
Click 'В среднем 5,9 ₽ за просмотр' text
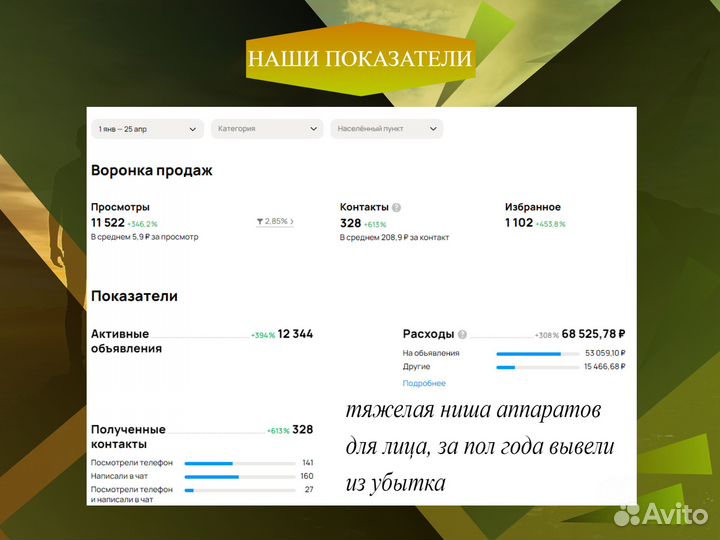click(145, 237)
